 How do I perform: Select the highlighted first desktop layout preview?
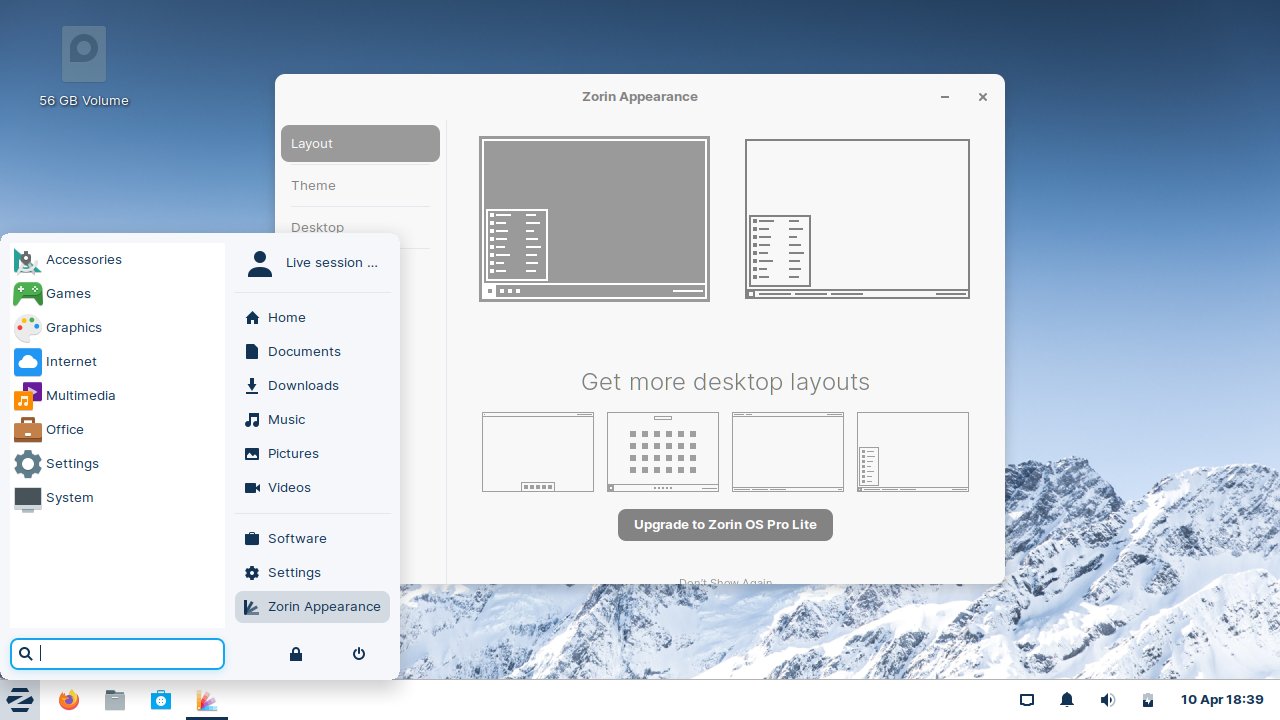[594, 218]
